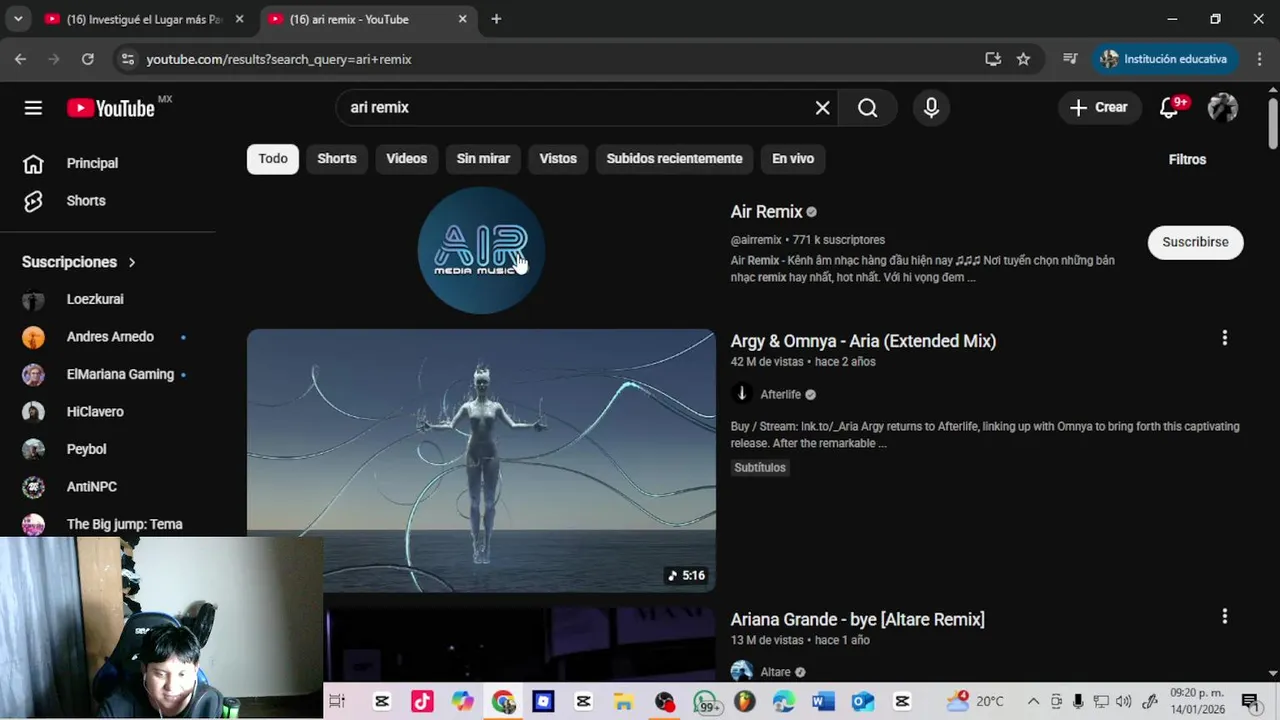
Task: Close the ari remix browser tab
Action: click(462, 19)
